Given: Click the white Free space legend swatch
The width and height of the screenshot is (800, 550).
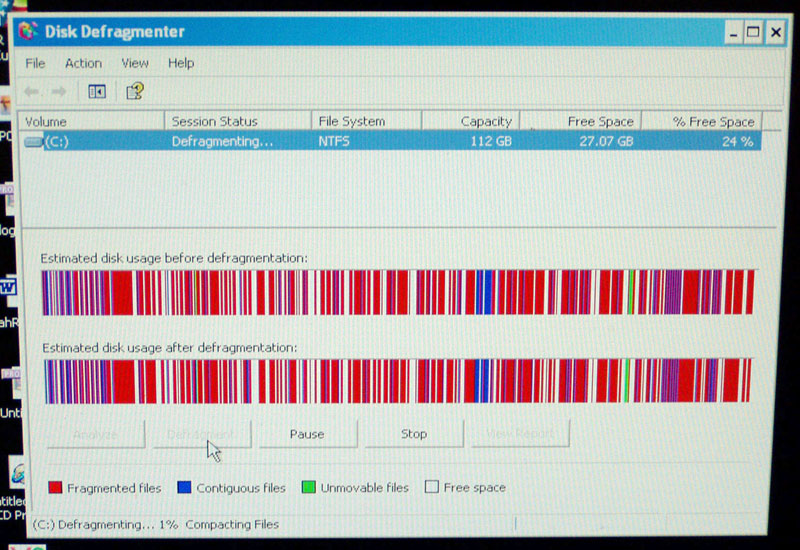Looking at the screenshot, I should click(432, 487).
